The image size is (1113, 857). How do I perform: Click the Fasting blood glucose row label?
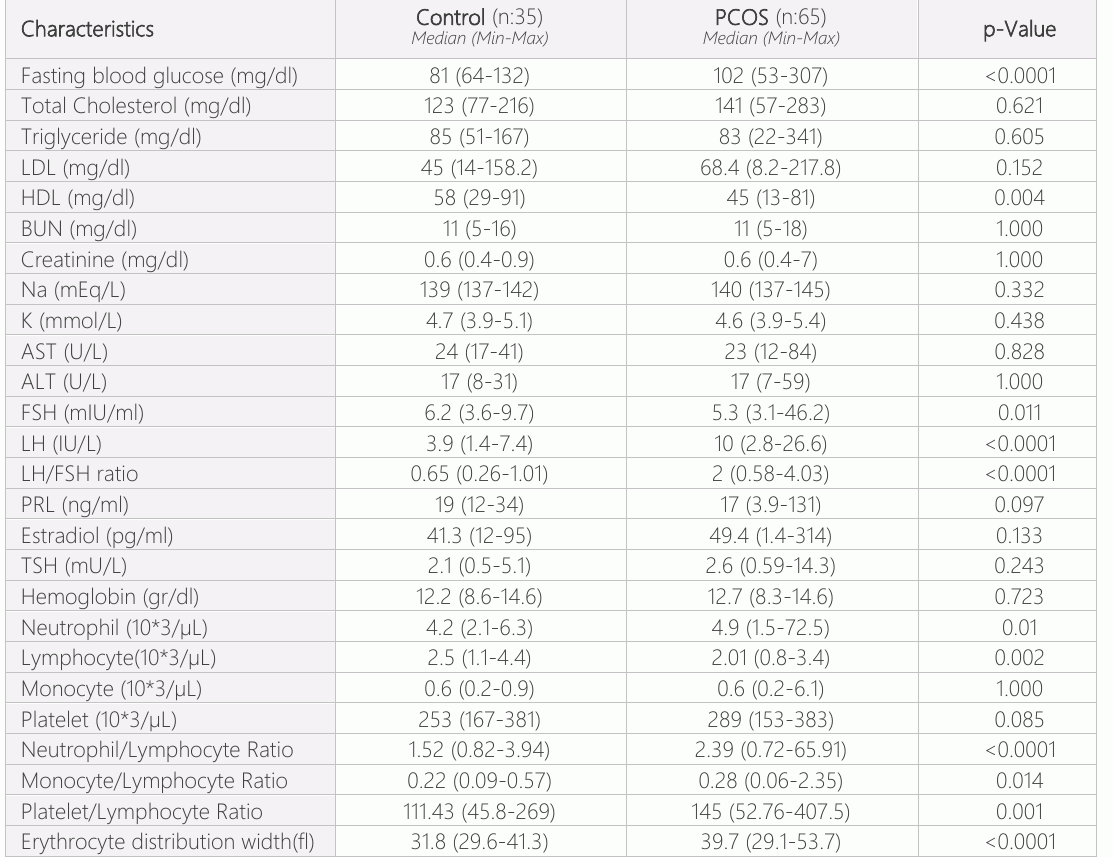tap(159, 75)
